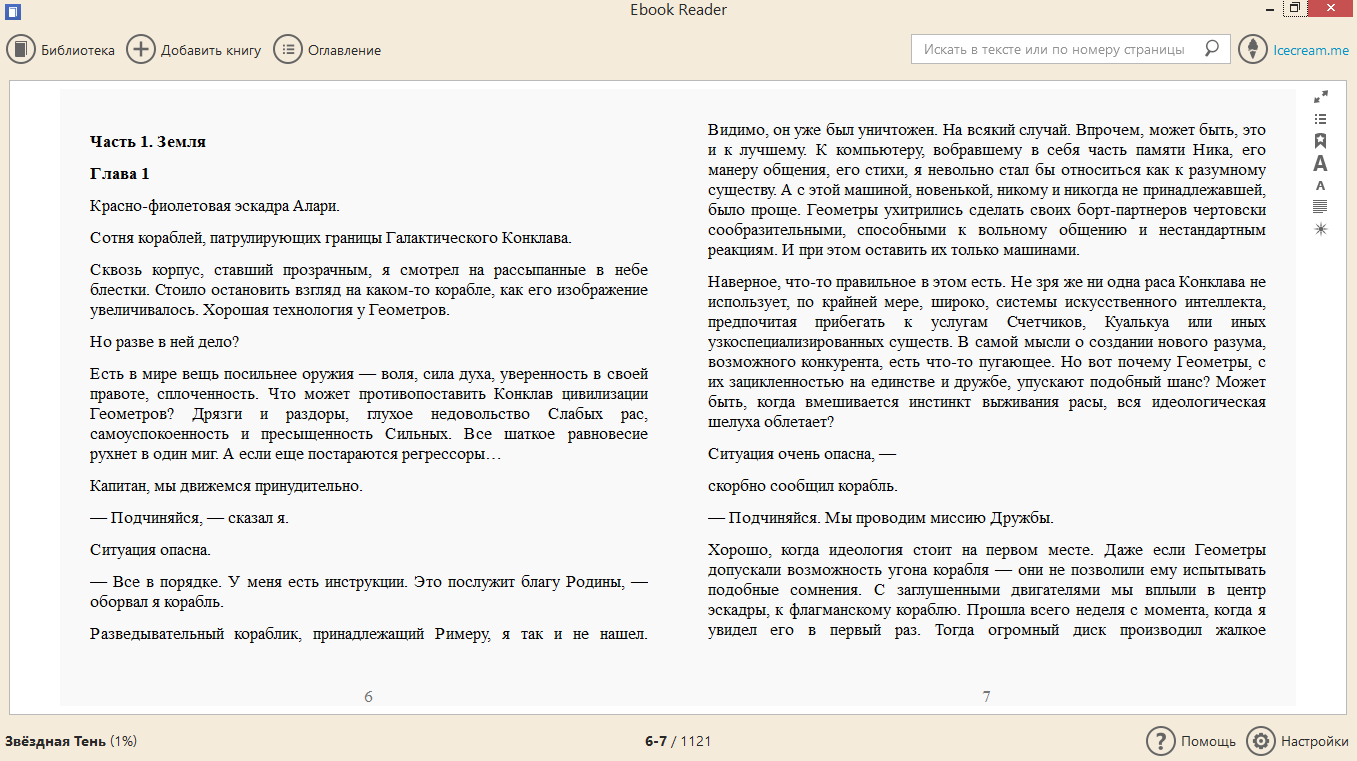Viewport: 1357px width, 761px height.
Task: Open the contents list icon on right sidebar
Action: pos(1320,118)
